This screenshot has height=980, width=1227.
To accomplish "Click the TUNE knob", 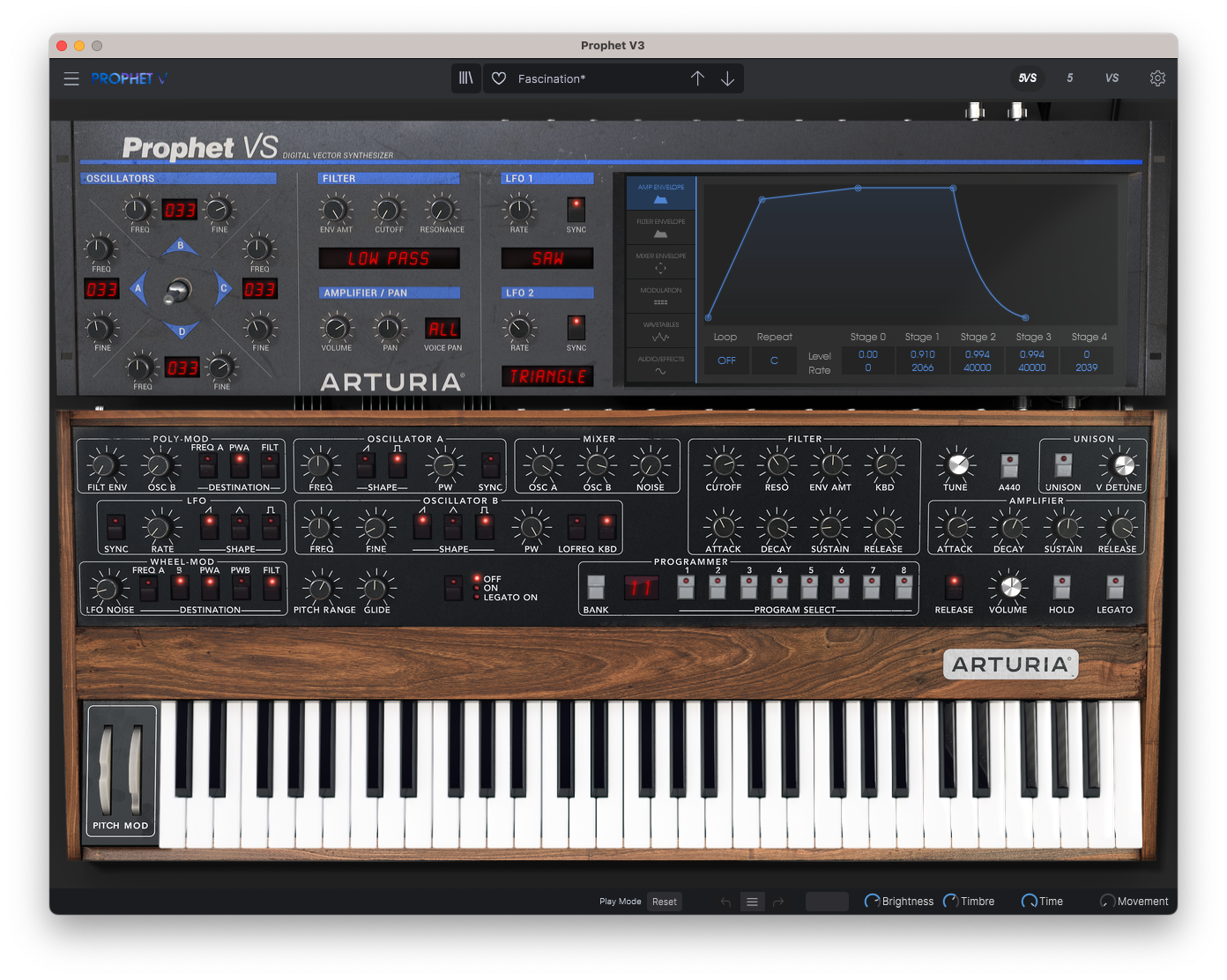I will click(x=956, y=464).
